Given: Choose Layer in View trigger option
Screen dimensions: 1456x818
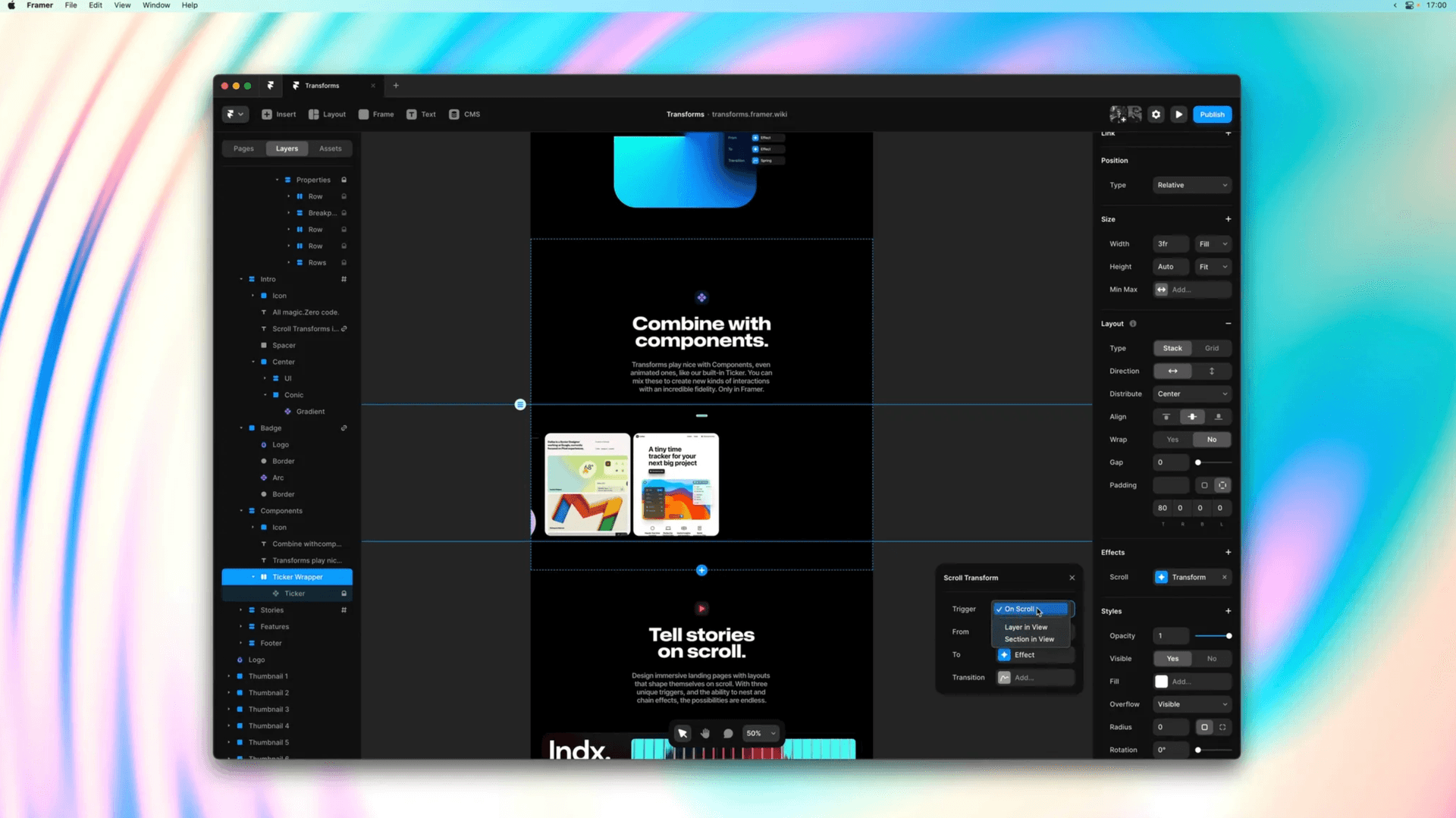Looking at the screenshot, I should click(1026, 627).
